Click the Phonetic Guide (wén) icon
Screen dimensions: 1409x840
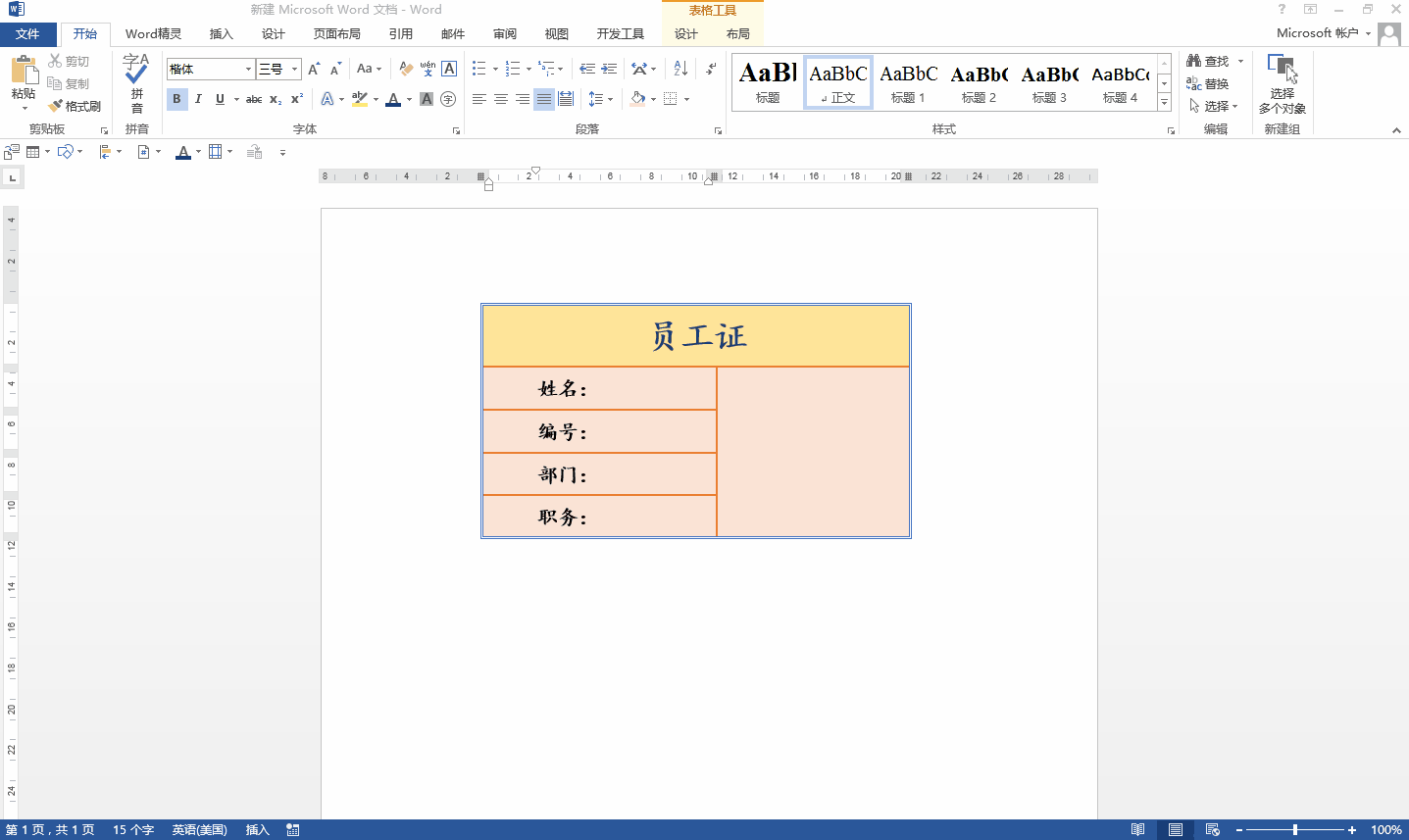pyautogui.click(x=428, y=69)
